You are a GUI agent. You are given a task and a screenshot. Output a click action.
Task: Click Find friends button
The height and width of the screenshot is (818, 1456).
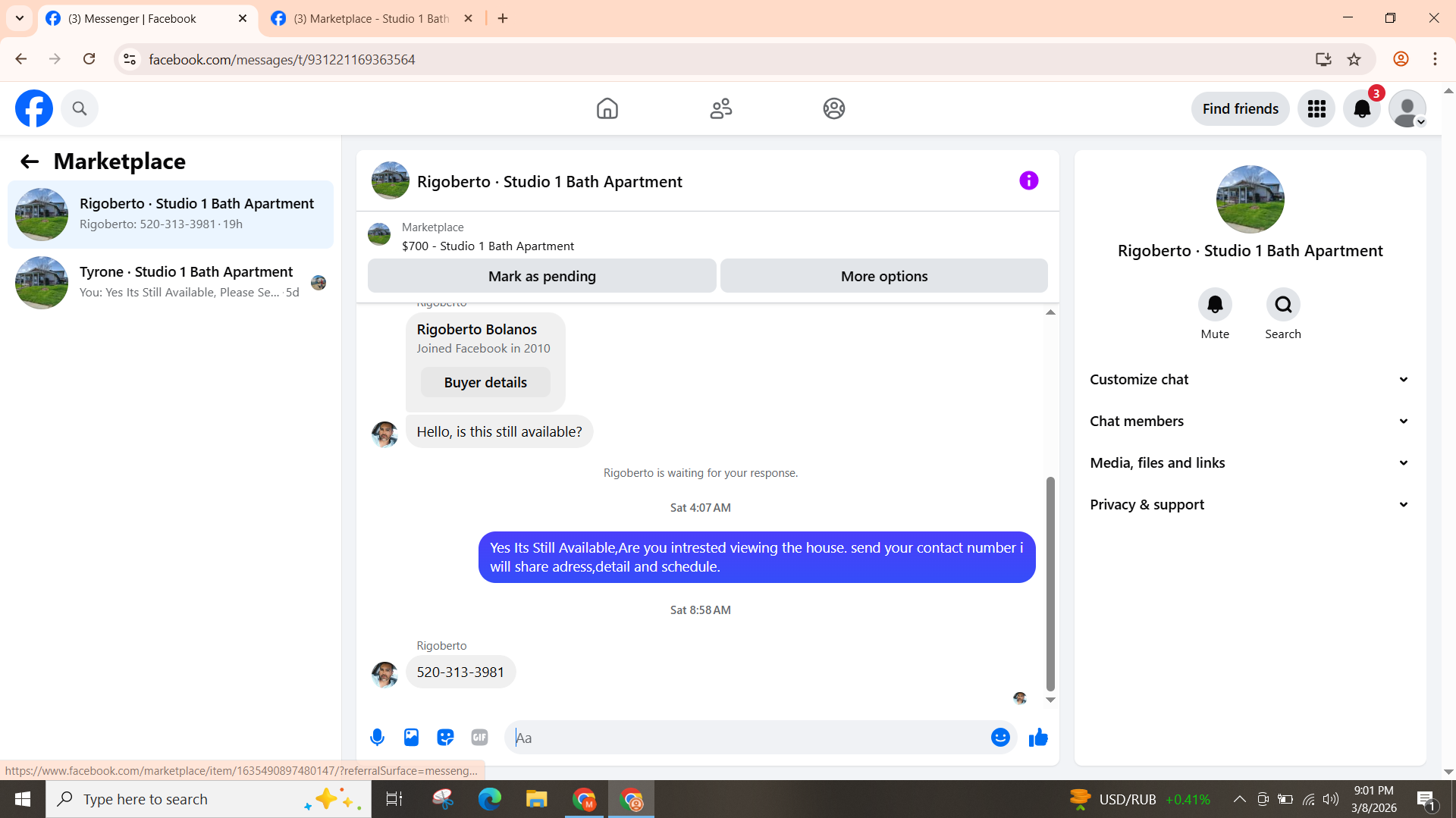tap(1240, 108)
